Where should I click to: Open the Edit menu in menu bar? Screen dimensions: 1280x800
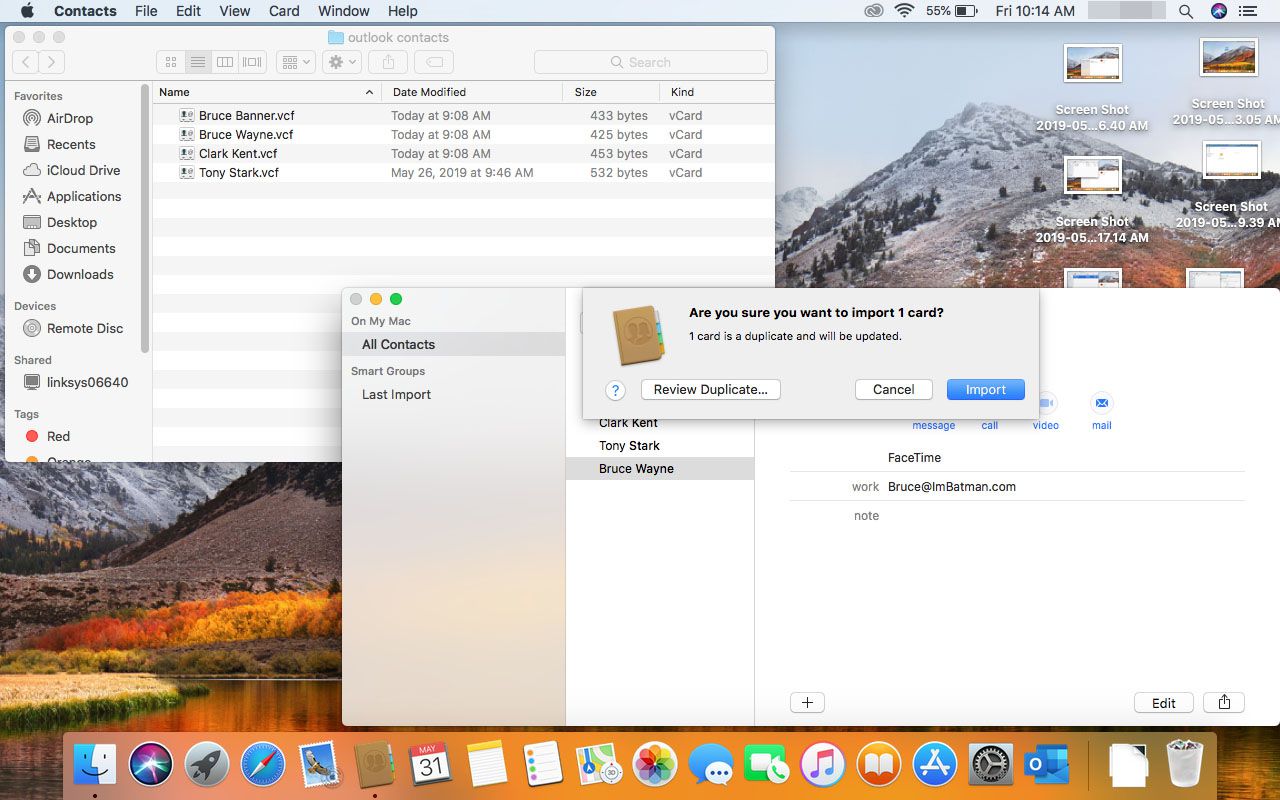pos(188,11)
